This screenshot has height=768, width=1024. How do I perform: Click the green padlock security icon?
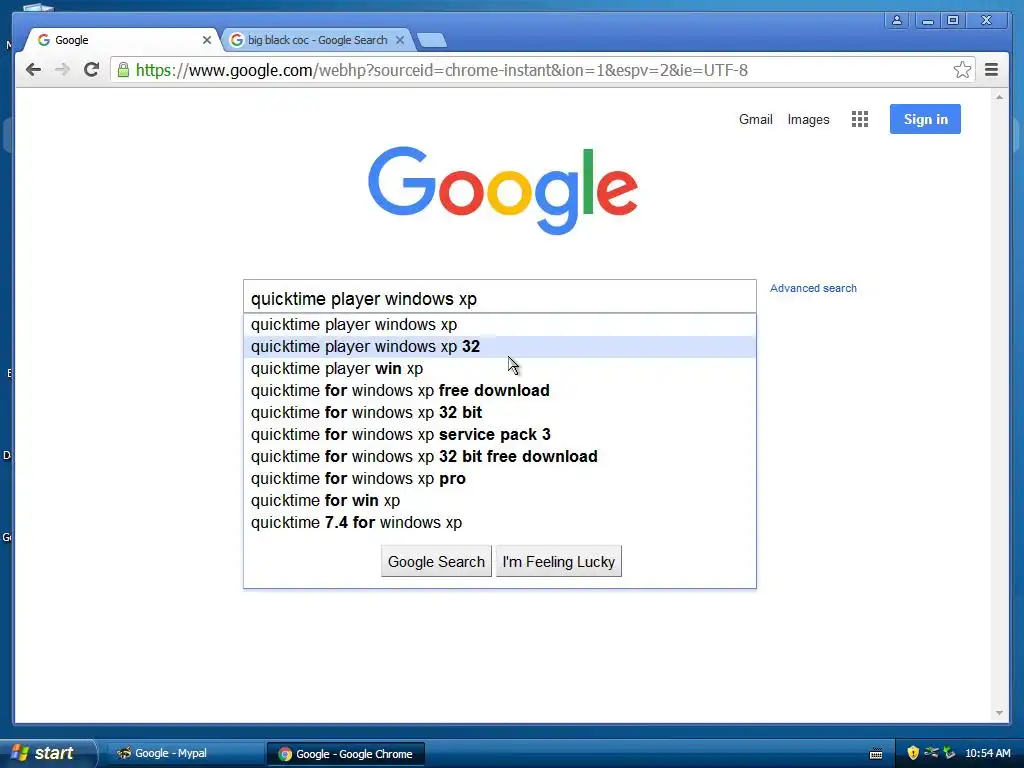point(123,70)
